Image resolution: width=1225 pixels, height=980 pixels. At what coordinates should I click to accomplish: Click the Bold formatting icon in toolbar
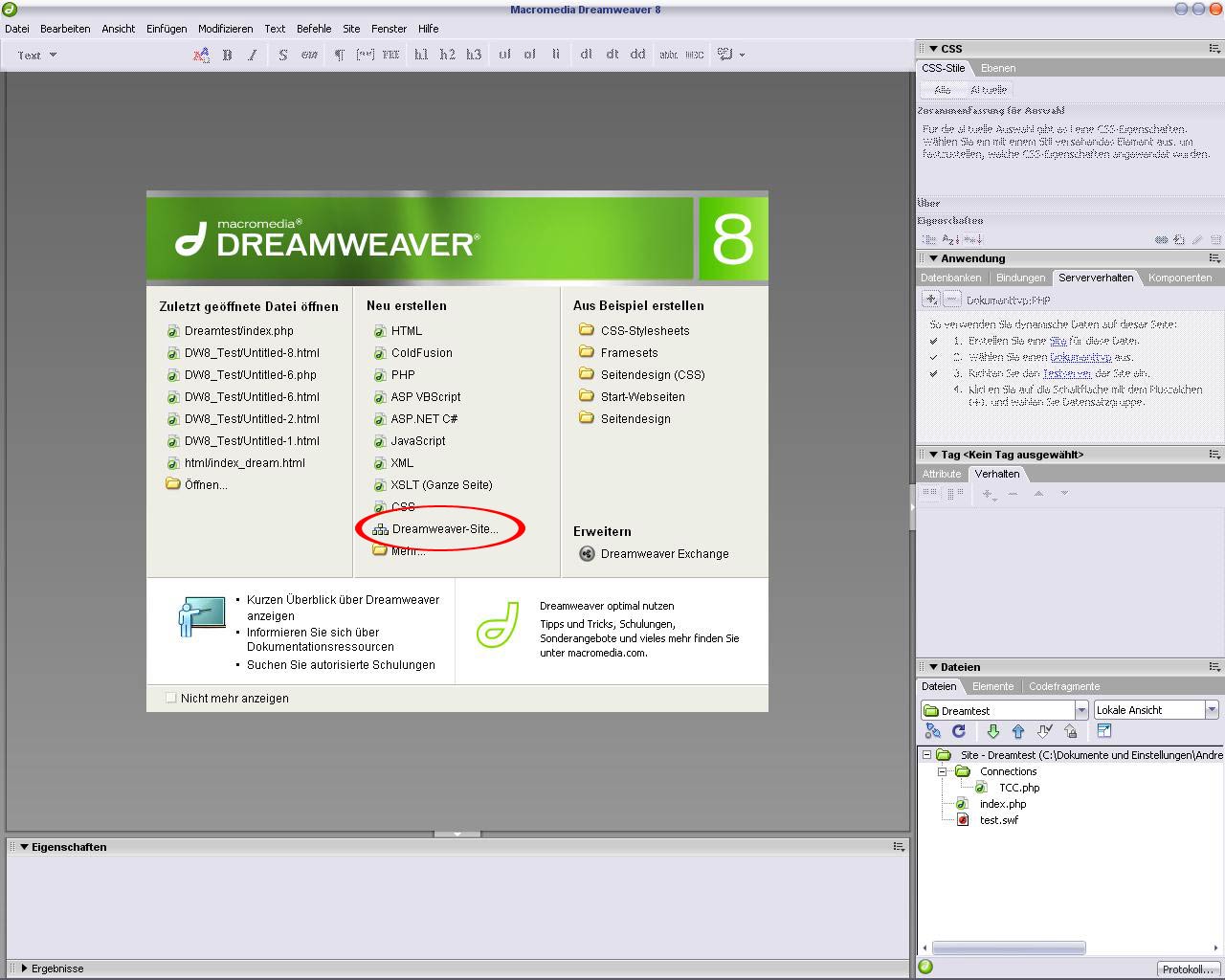tap(227, 55)
